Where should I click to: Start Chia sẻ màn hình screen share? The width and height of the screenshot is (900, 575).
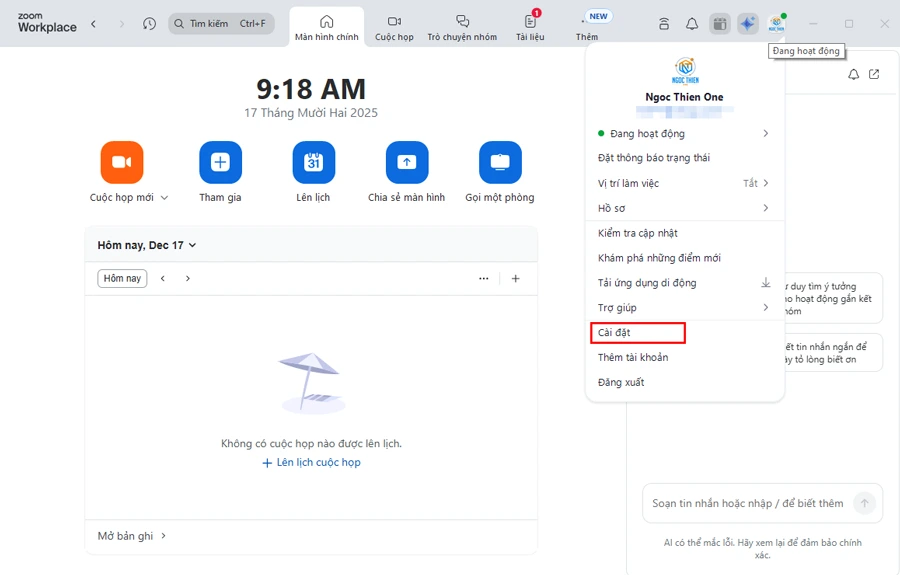407,162
